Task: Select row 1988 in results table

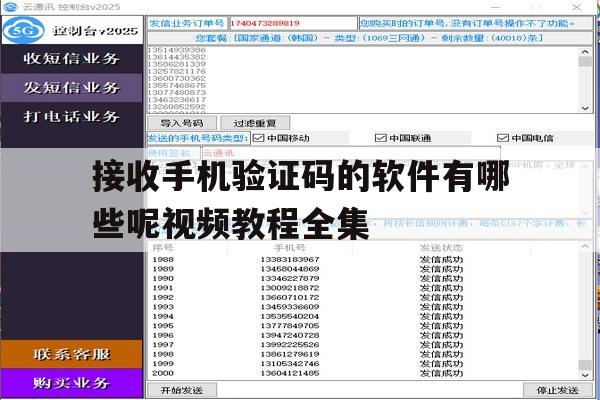Action: [x=364, y=260]
